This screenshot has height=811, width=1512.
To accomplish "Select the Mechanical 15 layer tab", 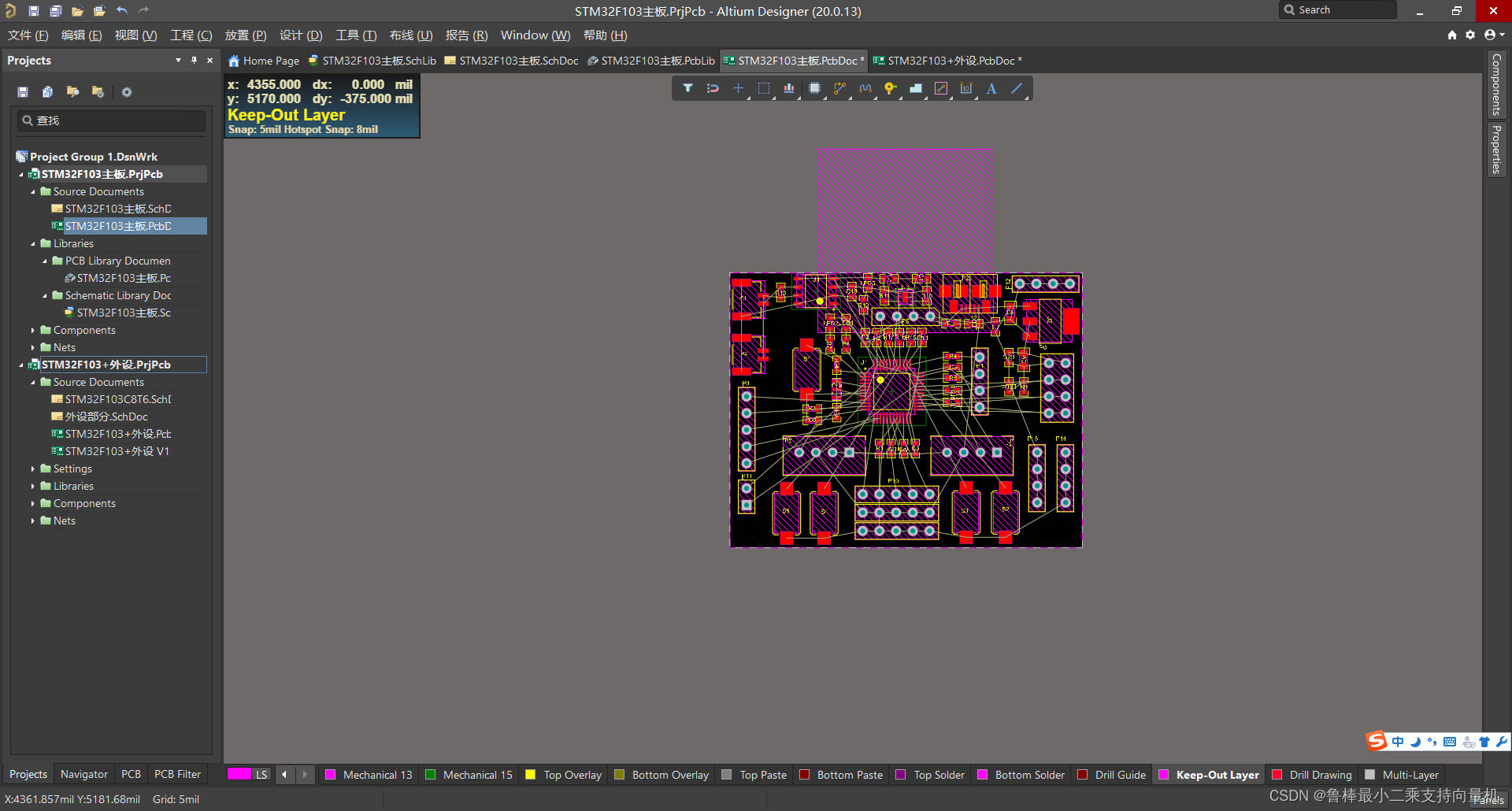I will click(469, 775).
